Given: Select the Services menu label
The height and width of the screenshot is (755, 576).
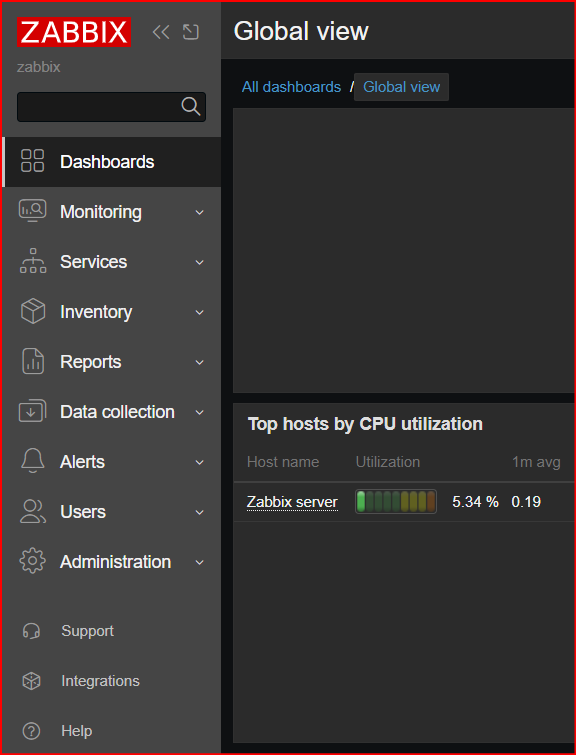Looking at the screenshot, I should [93, 262].
